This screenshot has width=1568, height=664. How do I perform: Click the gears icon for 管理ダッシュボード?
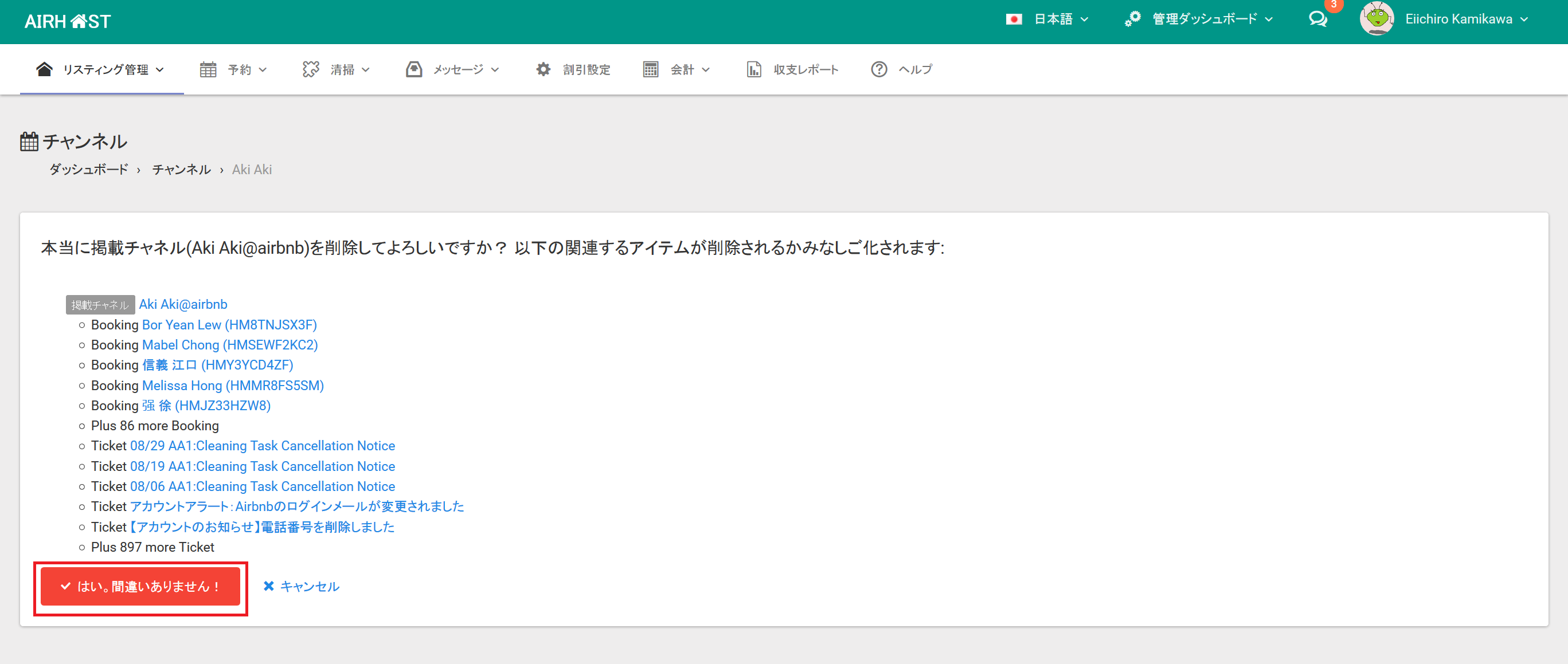pos(1132,19)
